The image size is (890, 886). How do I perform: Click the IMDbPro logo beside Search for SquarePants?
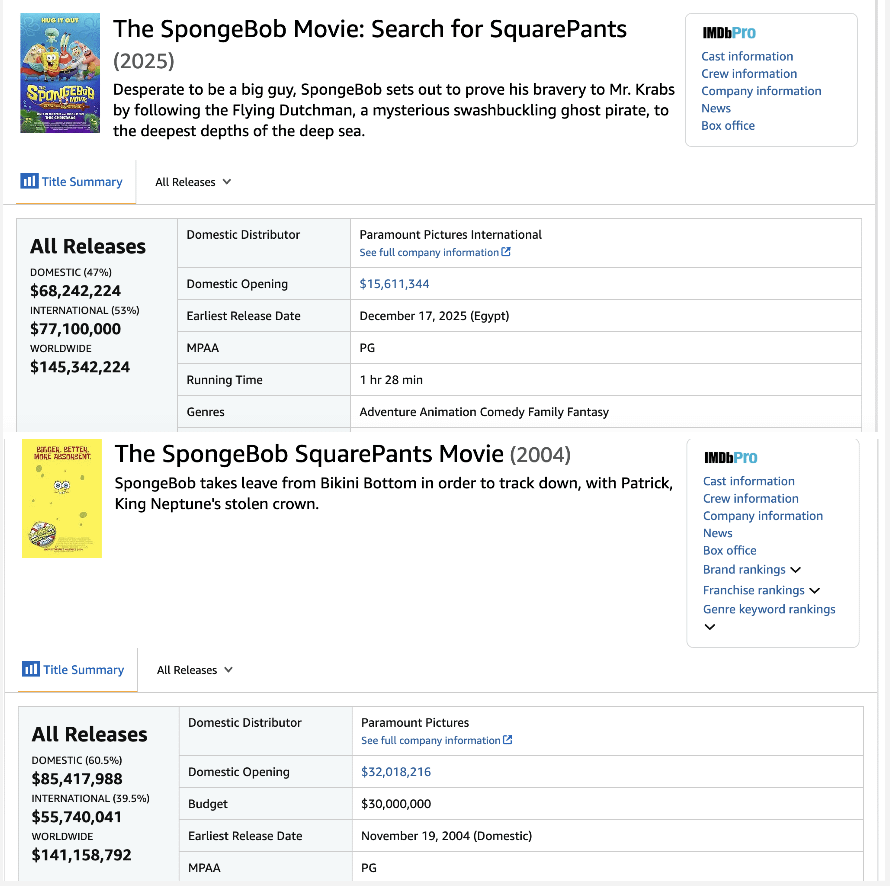click(x=729, y=33)
